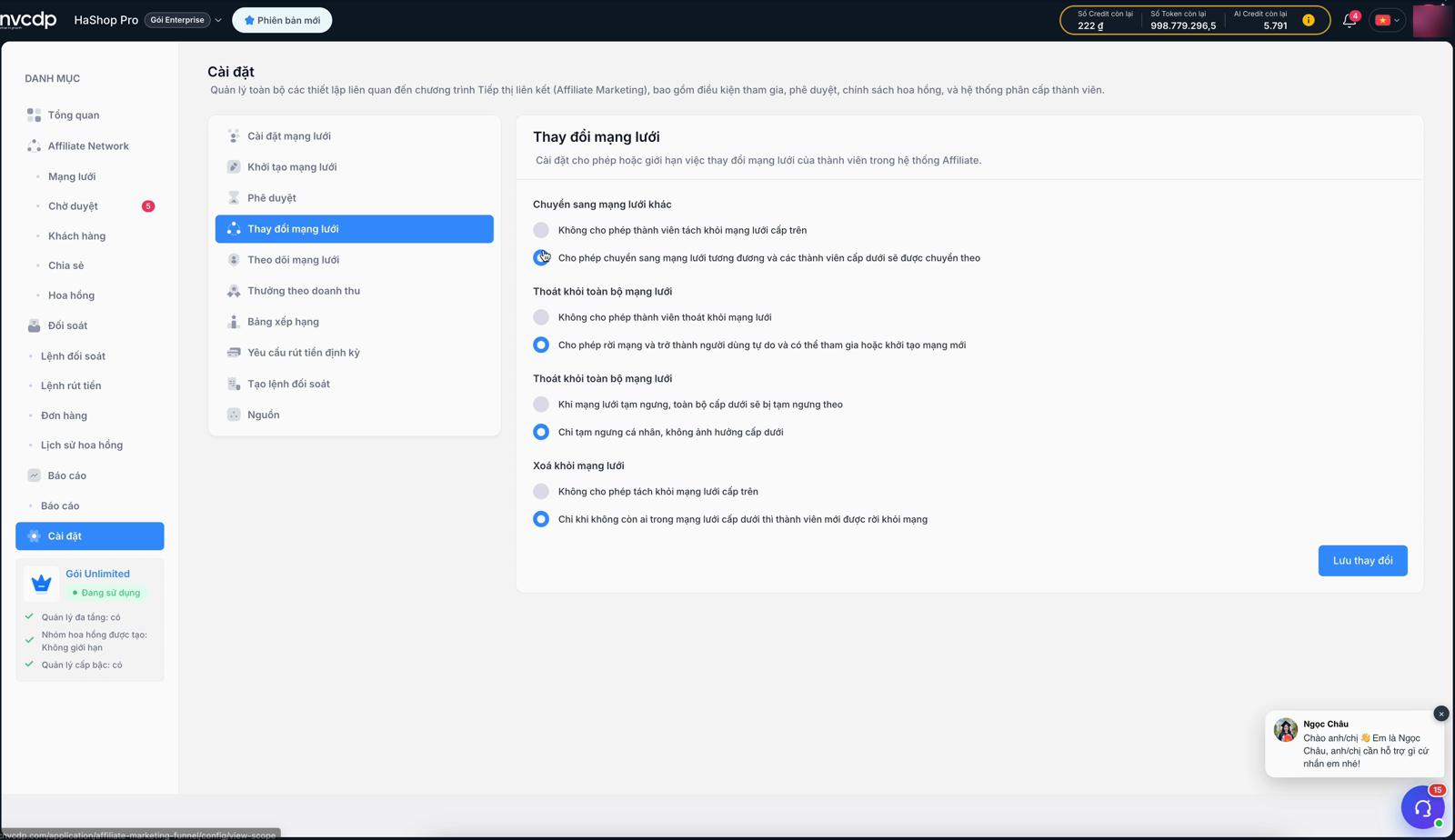Click the Phiên bản mới button
This screenshot has height=840, width=1455.
pyautogui.click(x=282, y=20)
